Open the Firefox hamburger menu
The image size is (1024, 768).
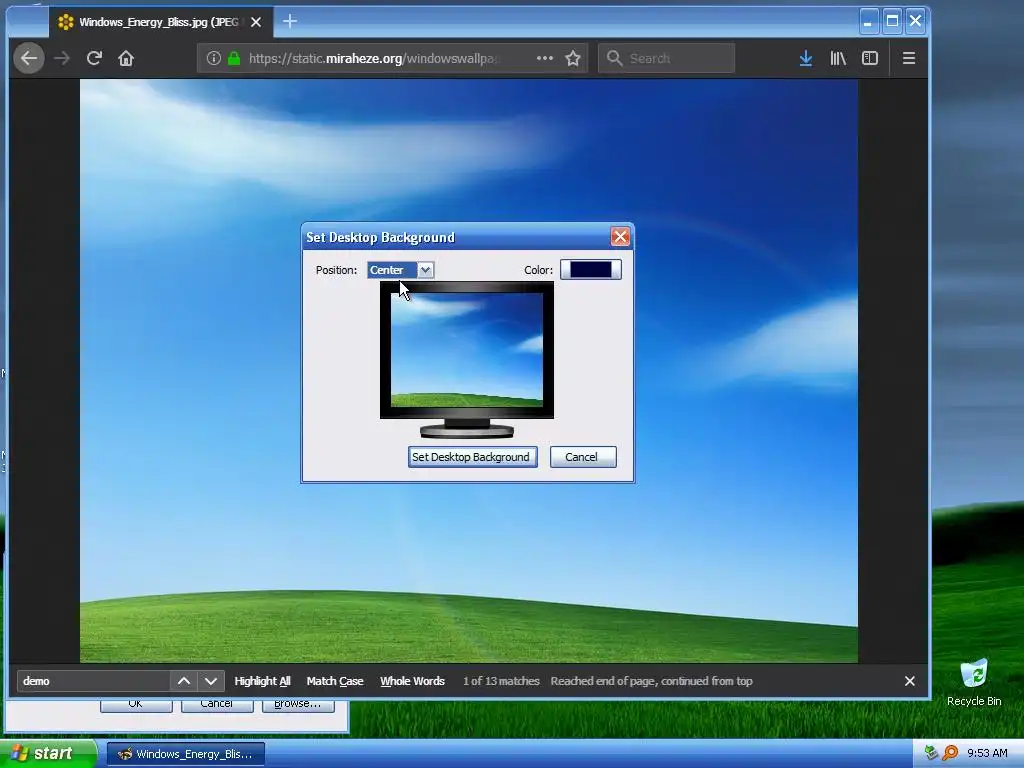click(908, 58)
